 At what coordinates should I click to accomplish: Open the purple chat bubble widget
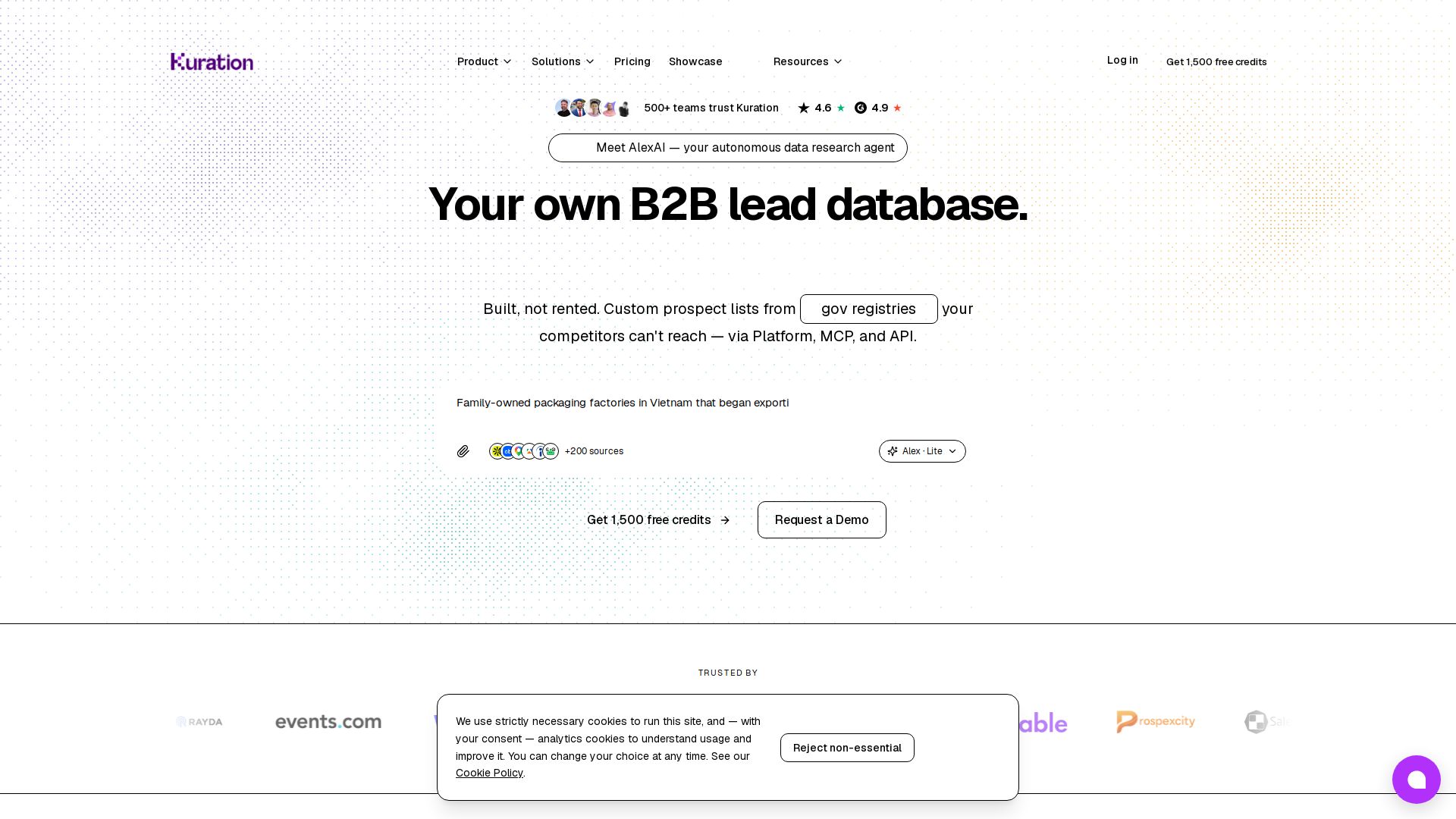(x=1416, y=780)
